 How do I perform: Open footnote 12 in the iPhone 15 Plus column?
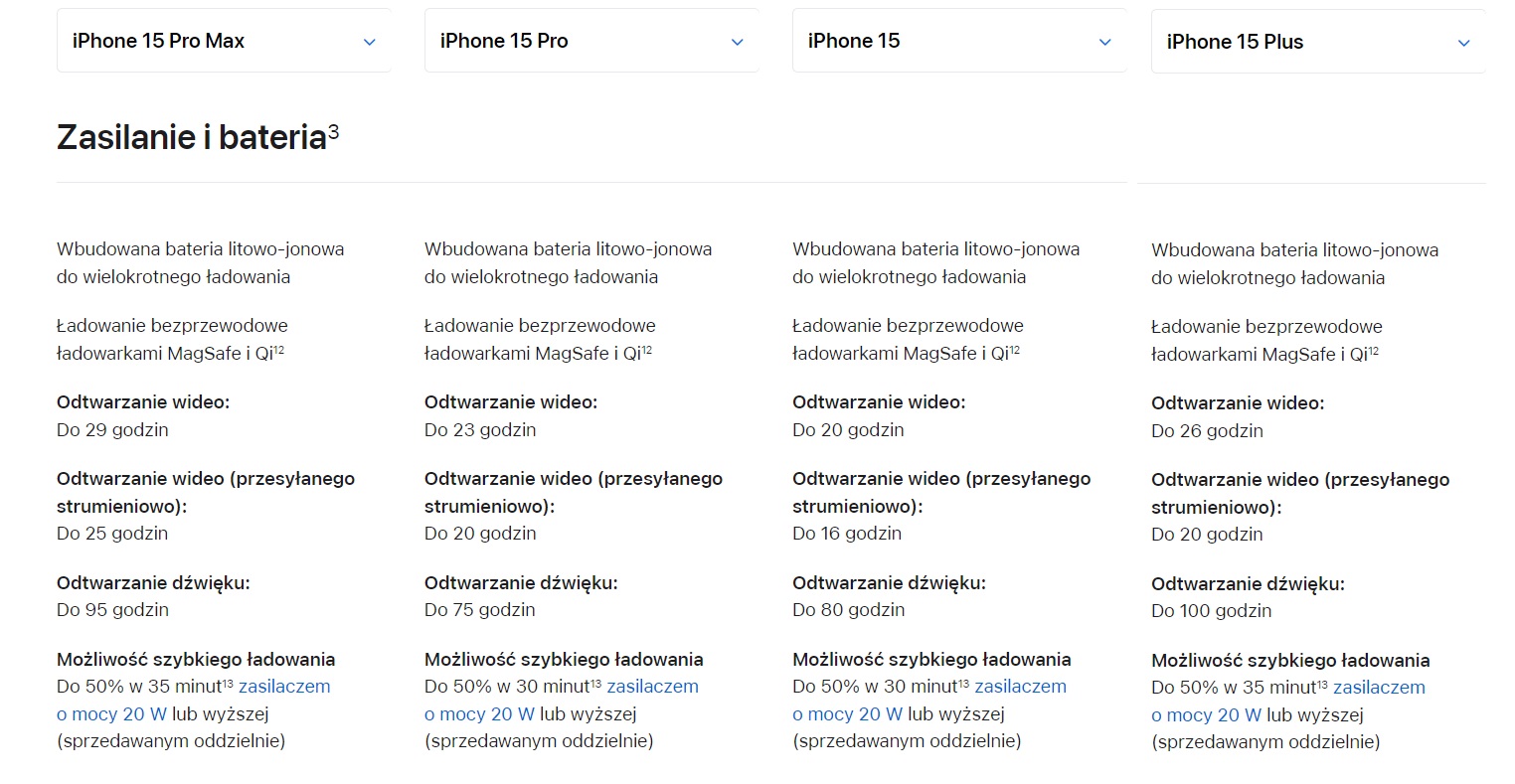(1374, 351)
